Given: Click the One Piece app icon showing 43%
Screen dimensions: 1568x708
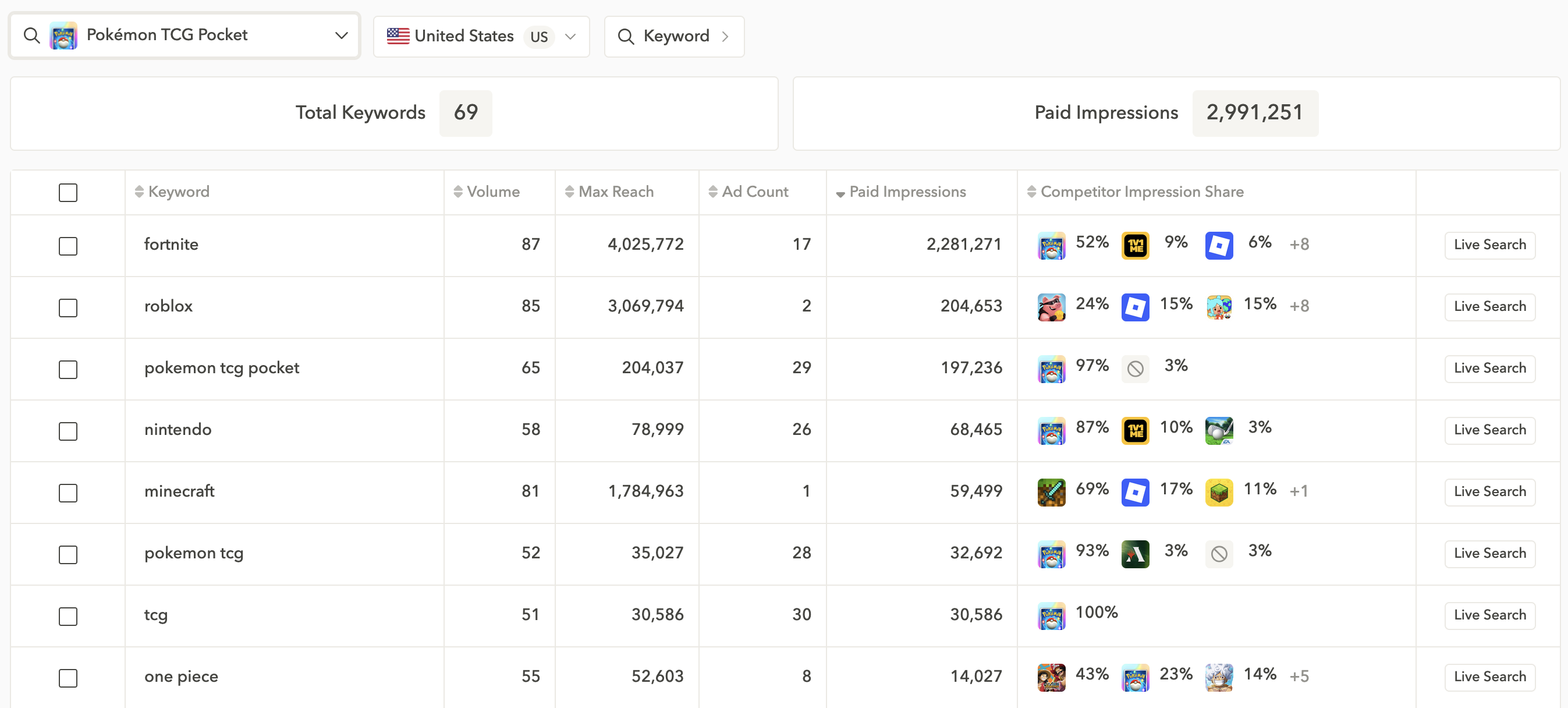Looking at the screenshot, I should point(1051,677).
